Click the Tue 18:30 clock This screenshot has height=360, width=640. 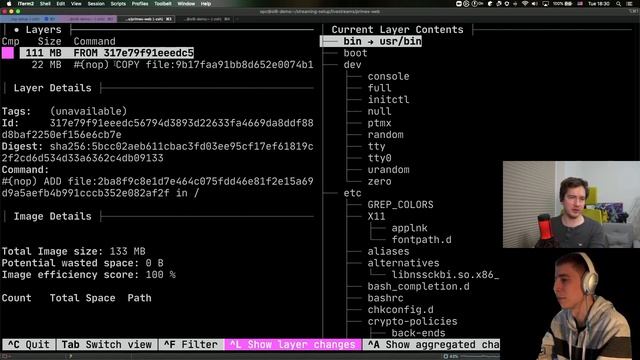click(599, 4)
